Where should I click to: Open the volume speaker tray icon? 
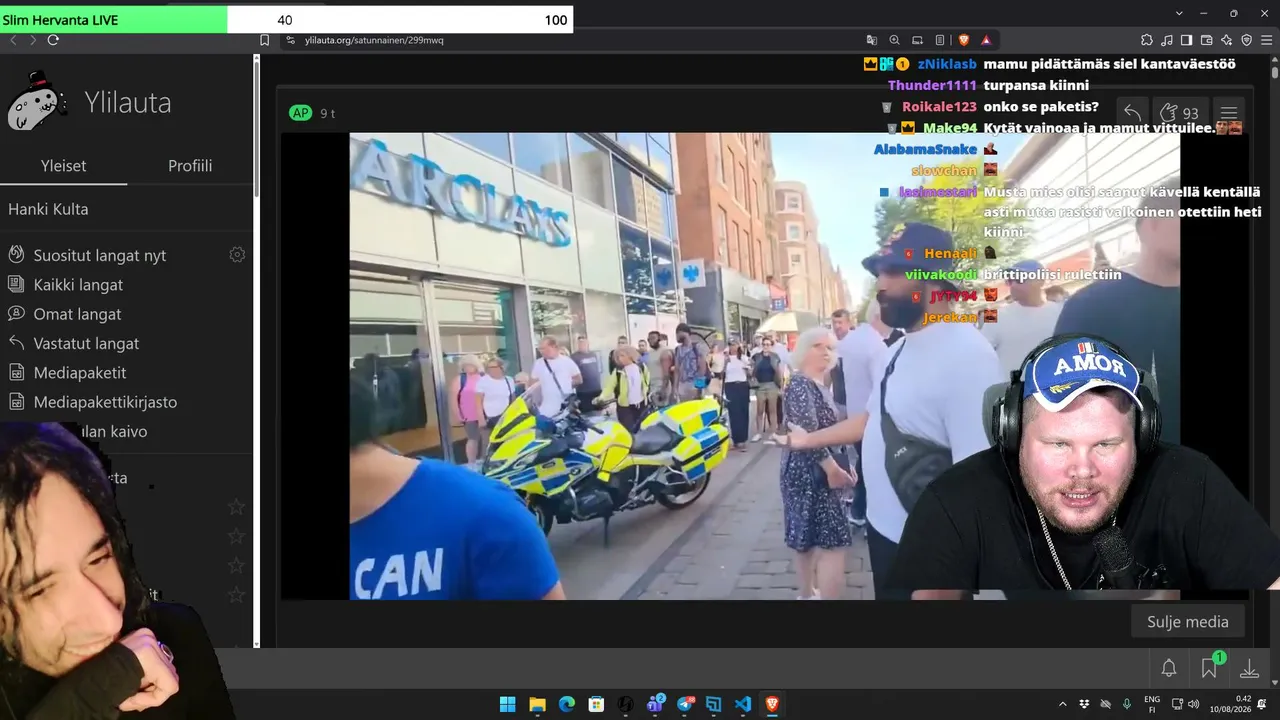(x=1195, y=704)
